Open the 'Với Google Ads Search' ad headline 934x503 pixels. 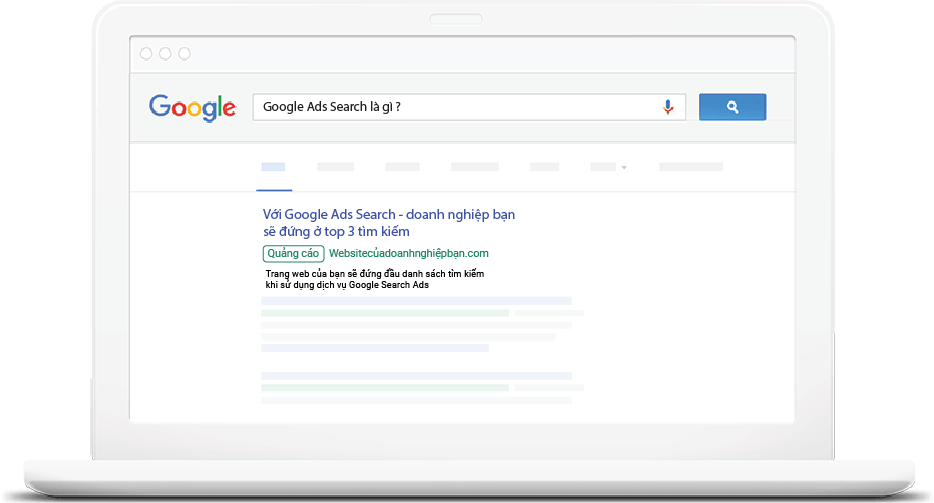389,223
